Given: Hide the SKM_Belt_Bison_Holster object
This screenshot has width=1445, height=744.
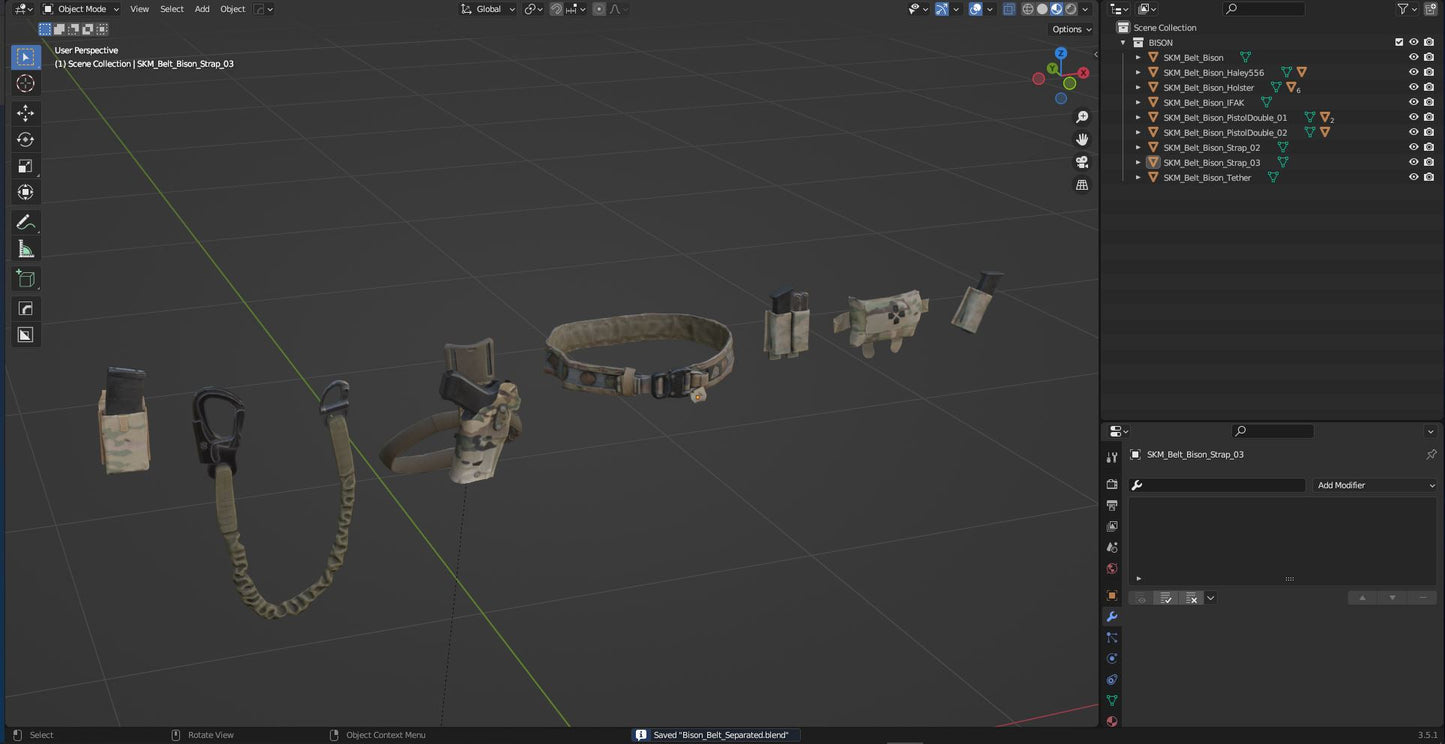Looking at the screenshot, I should 1413,87.
